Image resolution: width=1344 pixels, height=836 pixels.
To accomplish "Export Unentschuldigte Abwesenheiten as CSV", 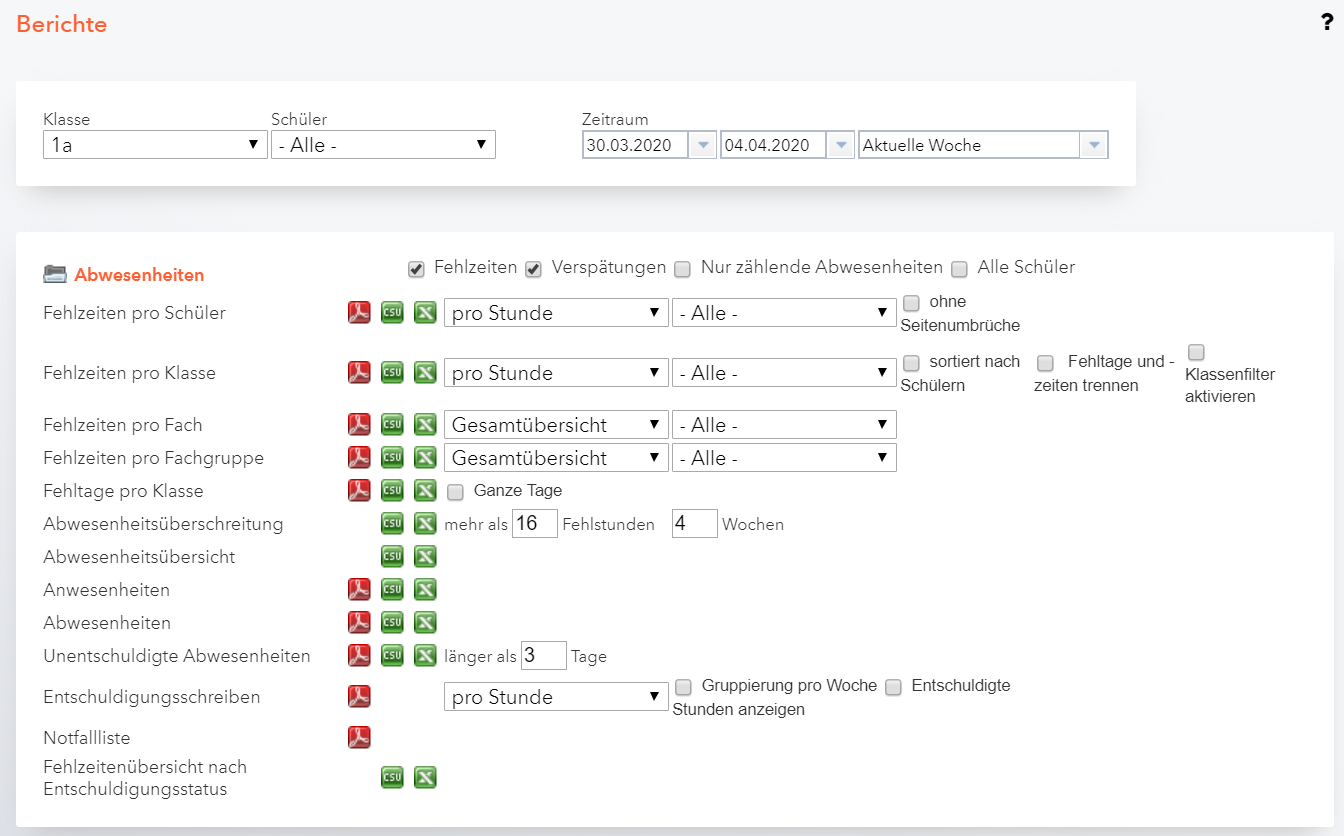I will (x=392, y=656).
